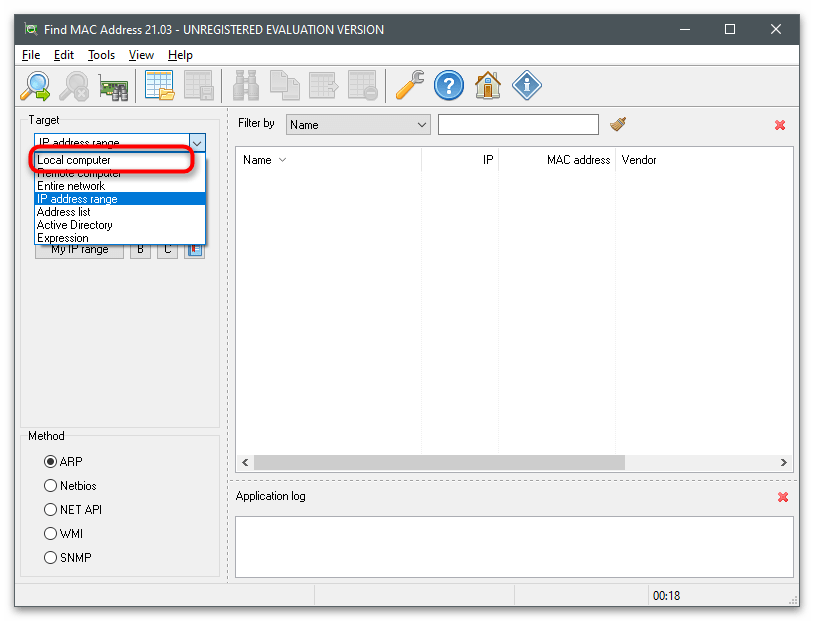
Task: Click the stop search magnifier icon
Action: (x=74, y=86)
